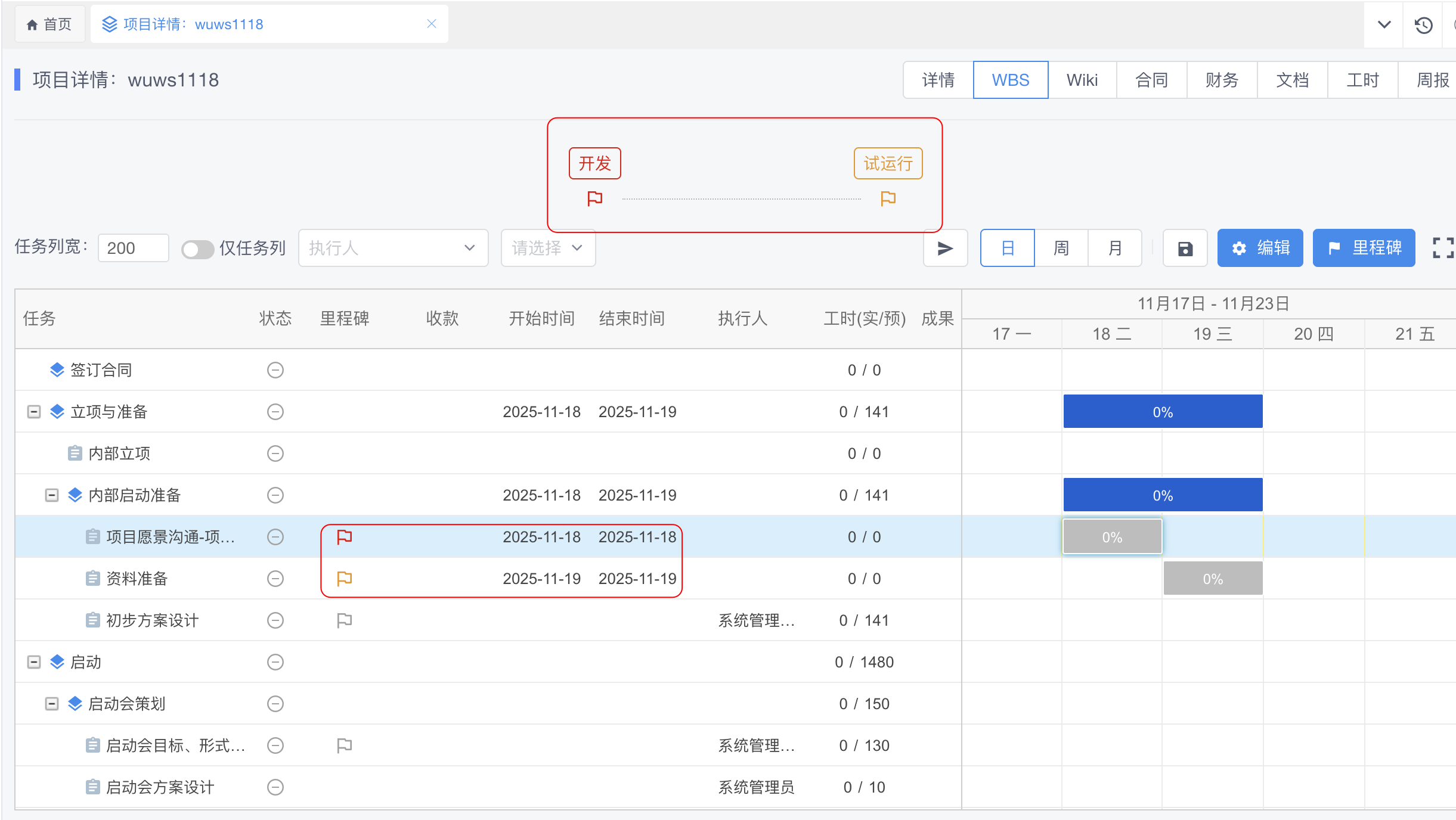1456x820 pixels.
Task: Click the status circle for 签订合同
Action: pyautogui.click(x=275, y=370)
